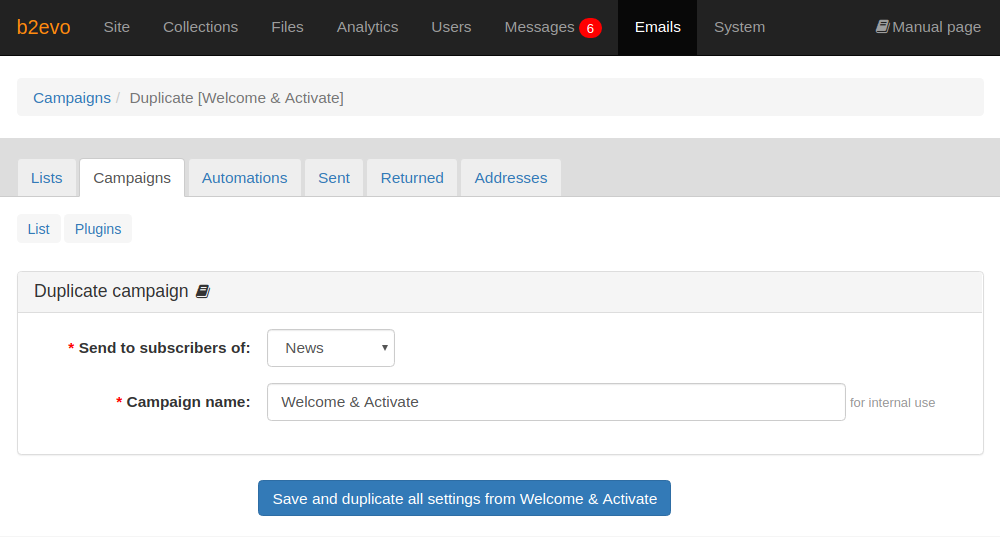Focus the Campaign name input field
Viewport: 1000px width, 537px height.
pos(556,402)
